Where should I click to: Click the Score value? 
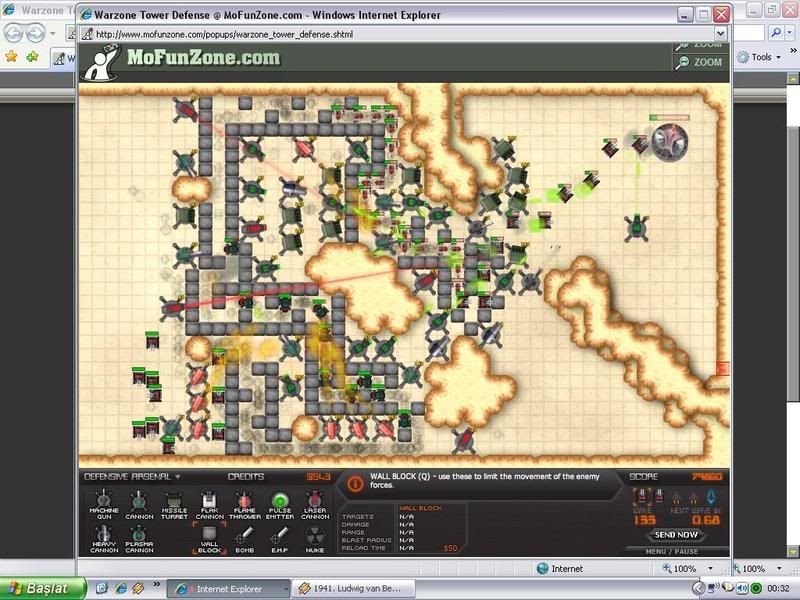coord(707,477)
